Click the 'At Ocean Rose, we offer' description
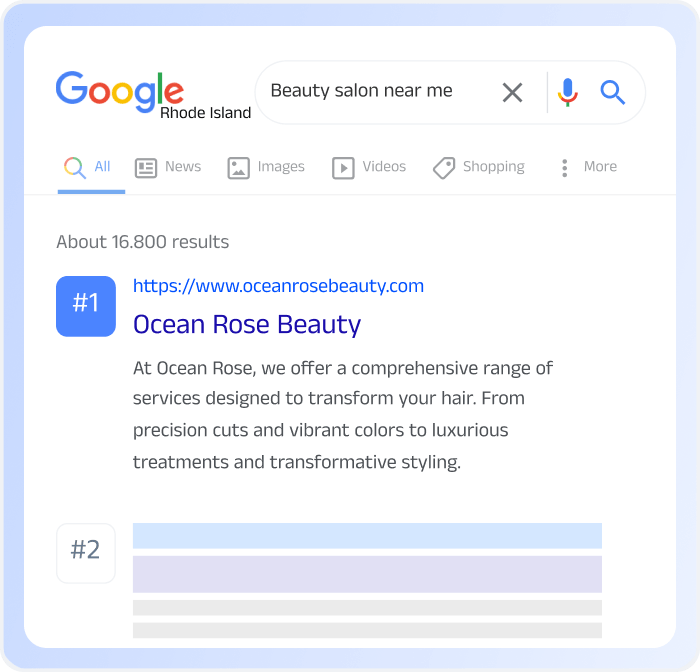The height and width of the screenshot is (672, 700). point(342,415)
